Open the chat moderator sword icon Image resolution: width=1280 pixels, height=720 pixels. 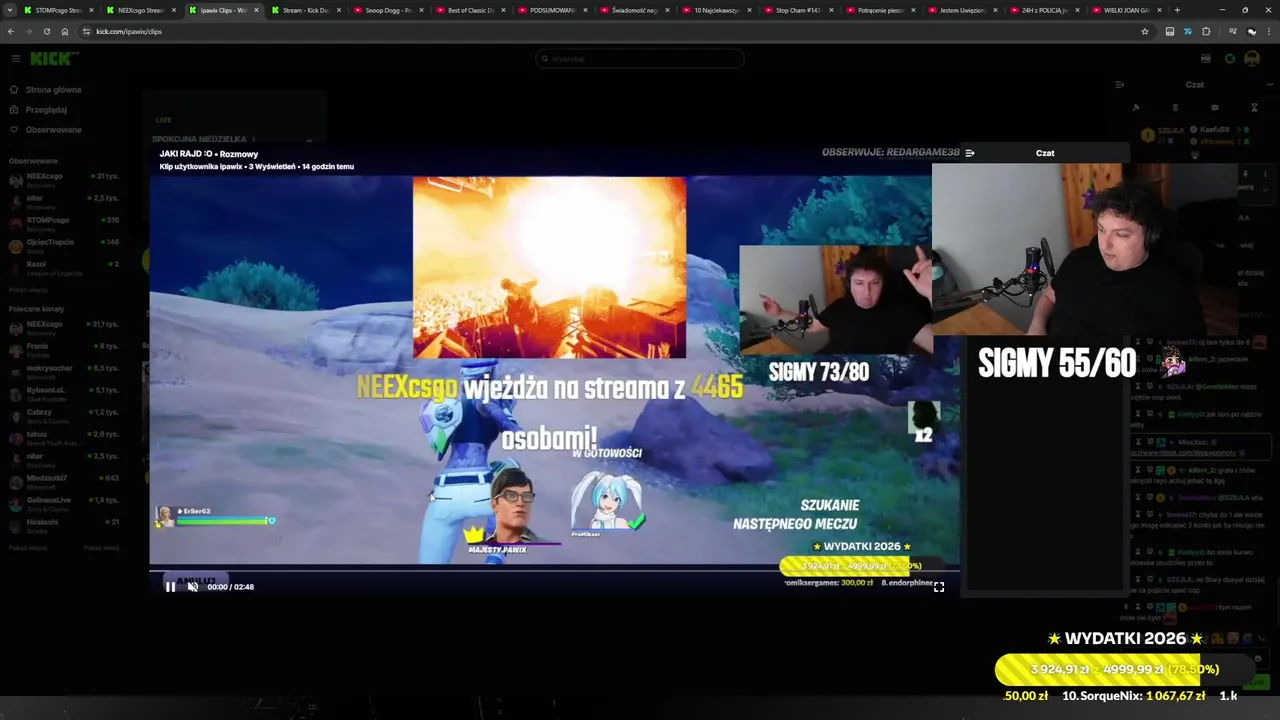pos(1135,108)
